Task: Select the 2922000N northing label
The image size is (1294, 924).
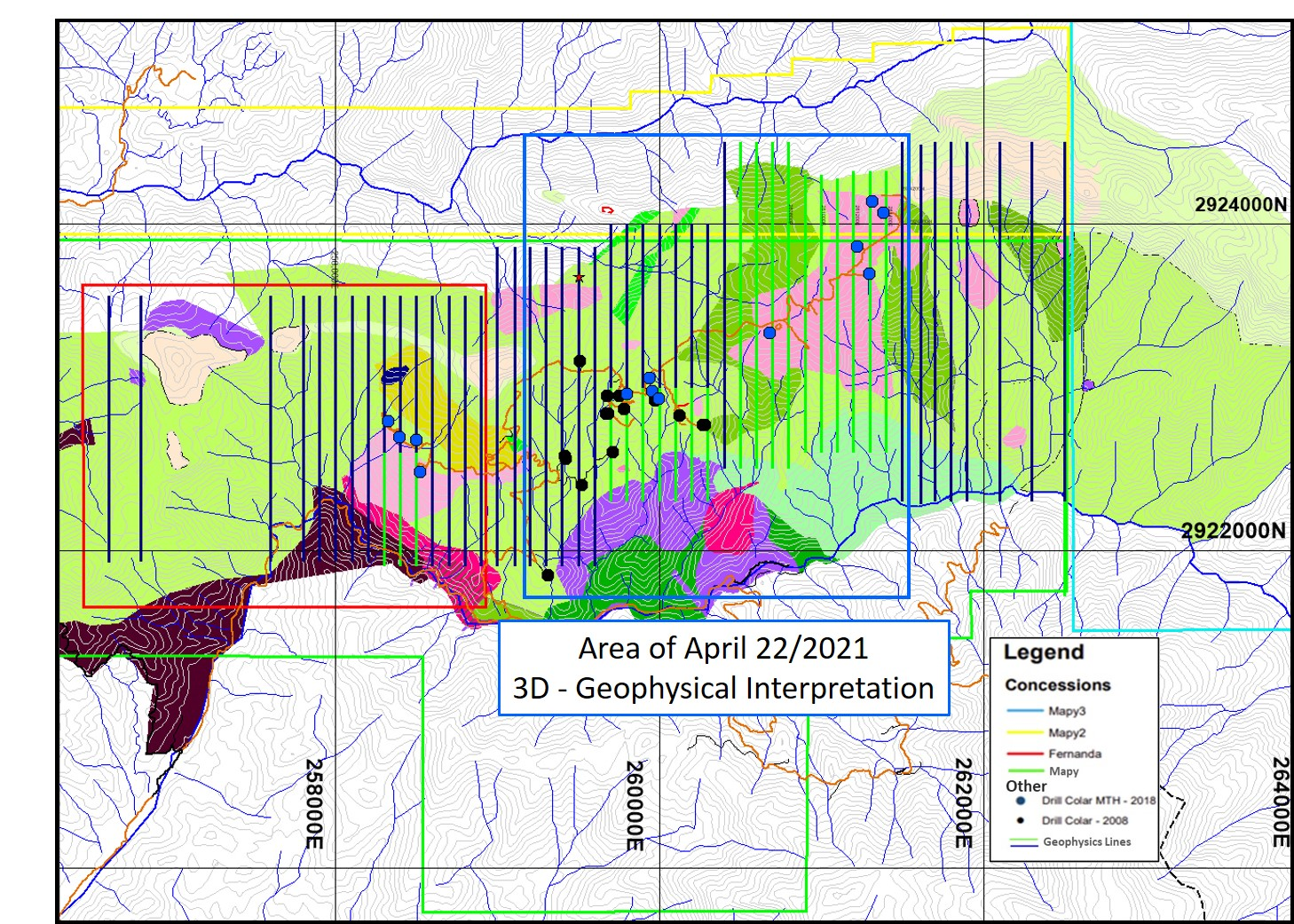Action: [1233, 531]
